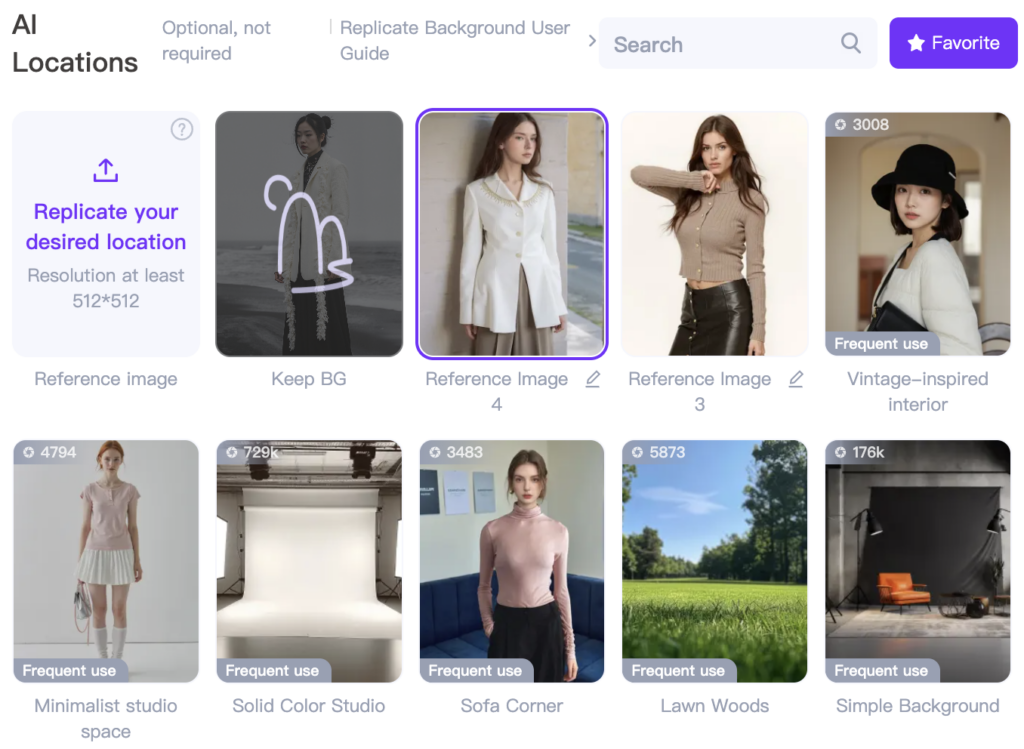Choose the Sofa Corner location

click(x=511, y=561)
